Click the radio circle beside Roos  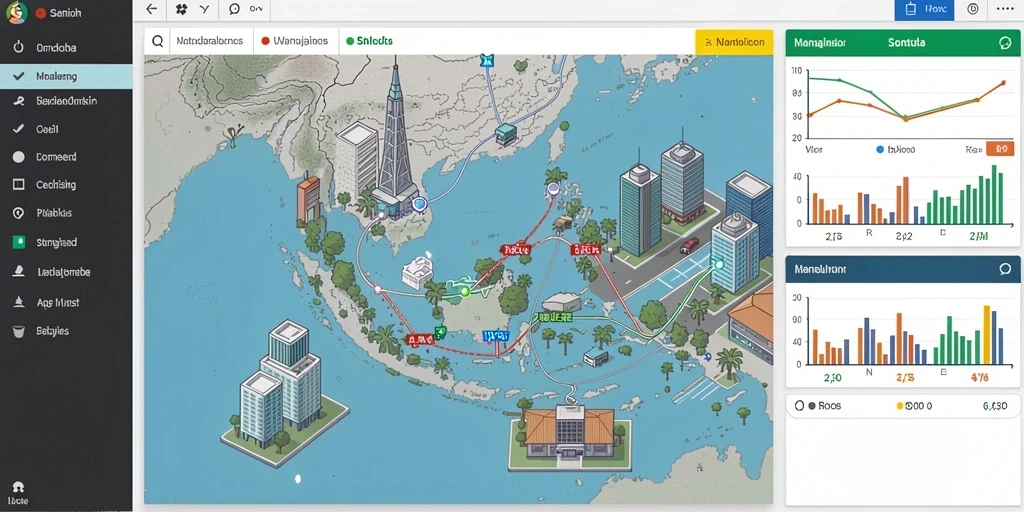799,406
